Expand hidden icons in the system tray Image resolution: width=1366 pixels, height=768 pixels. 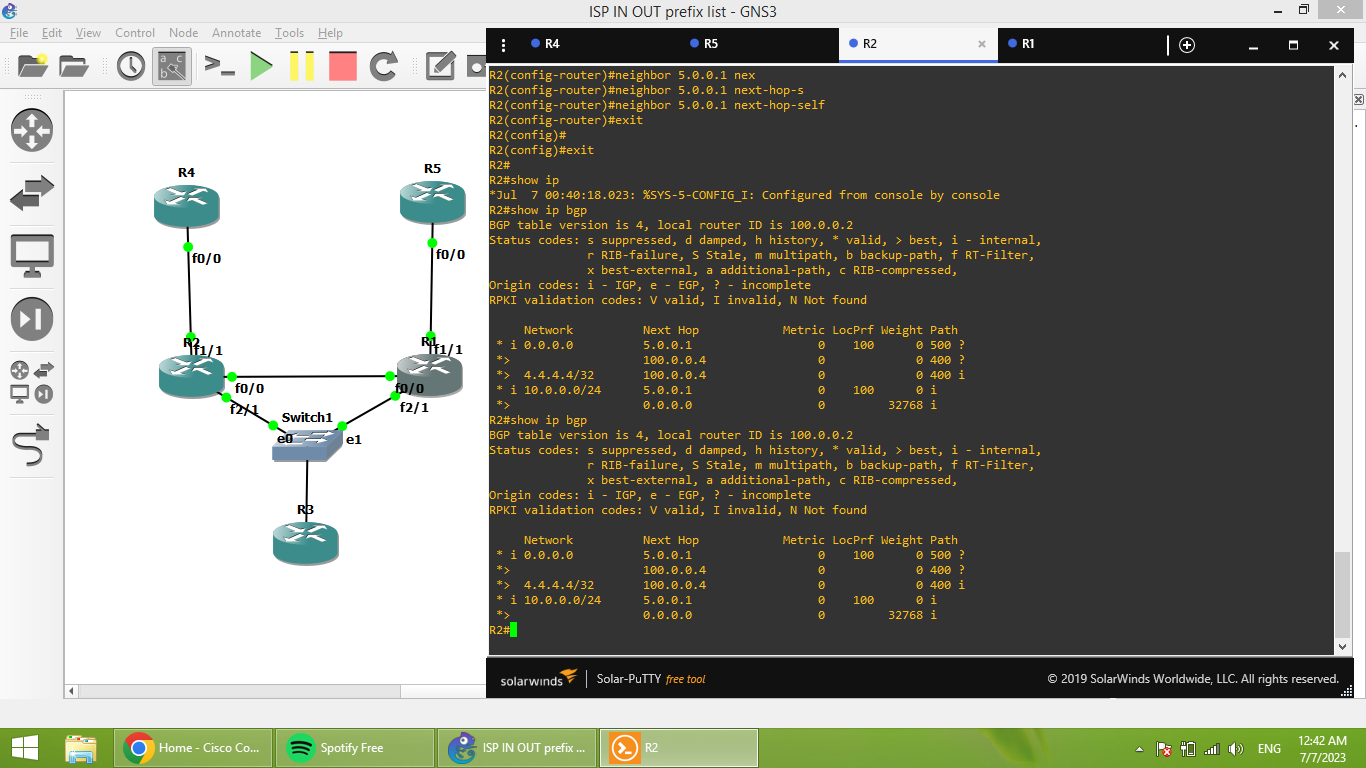[x=1137, y=747]
